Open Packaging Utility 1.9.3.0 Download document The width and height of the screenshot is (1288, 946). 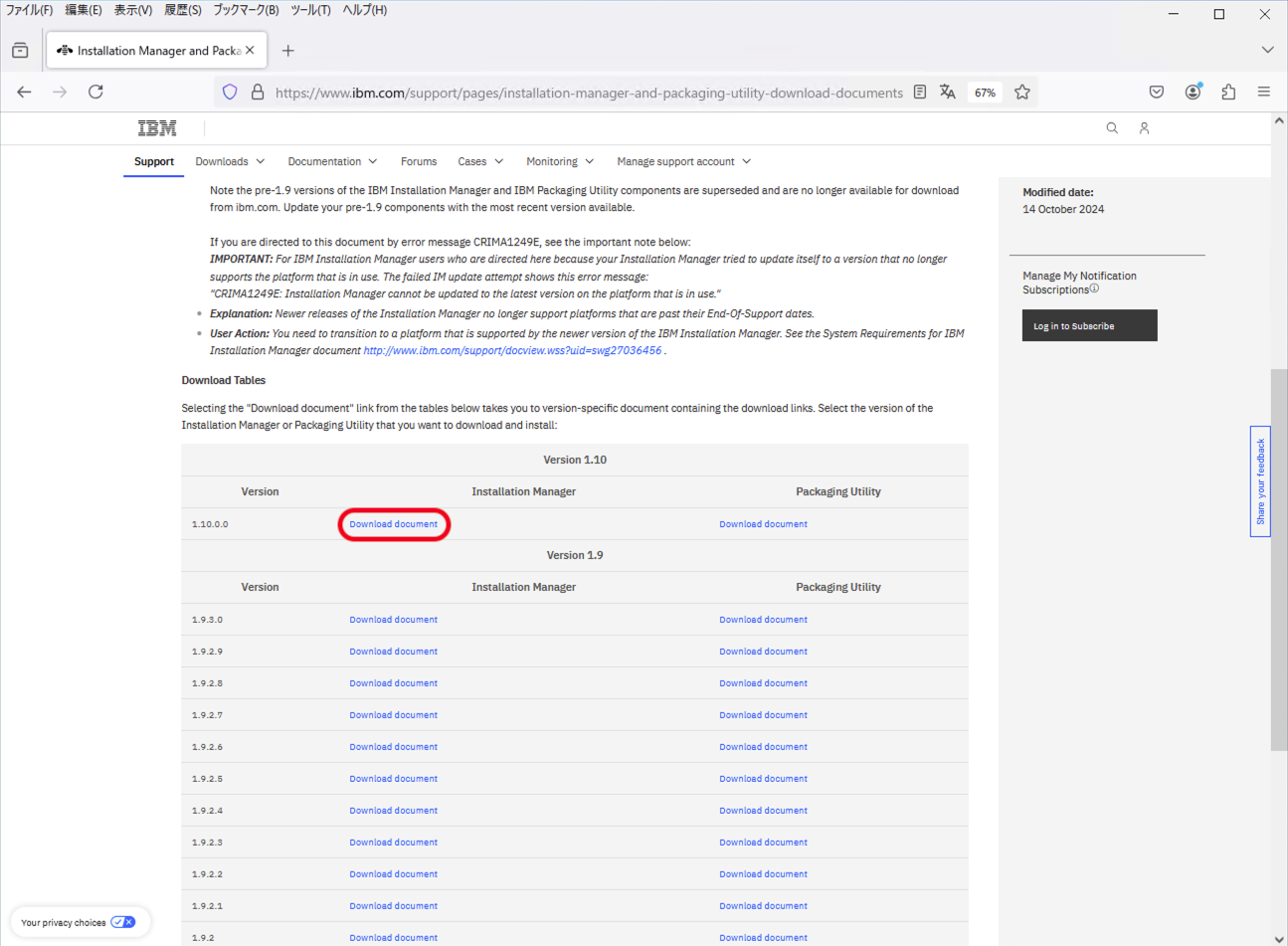pyautogui.click(x=763, y=620)
